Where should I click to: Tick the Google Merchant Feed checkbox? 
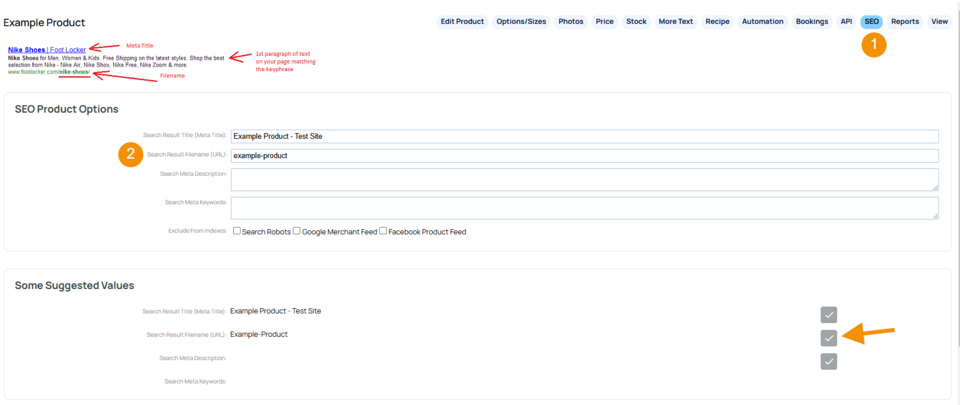tap(297, 231)
